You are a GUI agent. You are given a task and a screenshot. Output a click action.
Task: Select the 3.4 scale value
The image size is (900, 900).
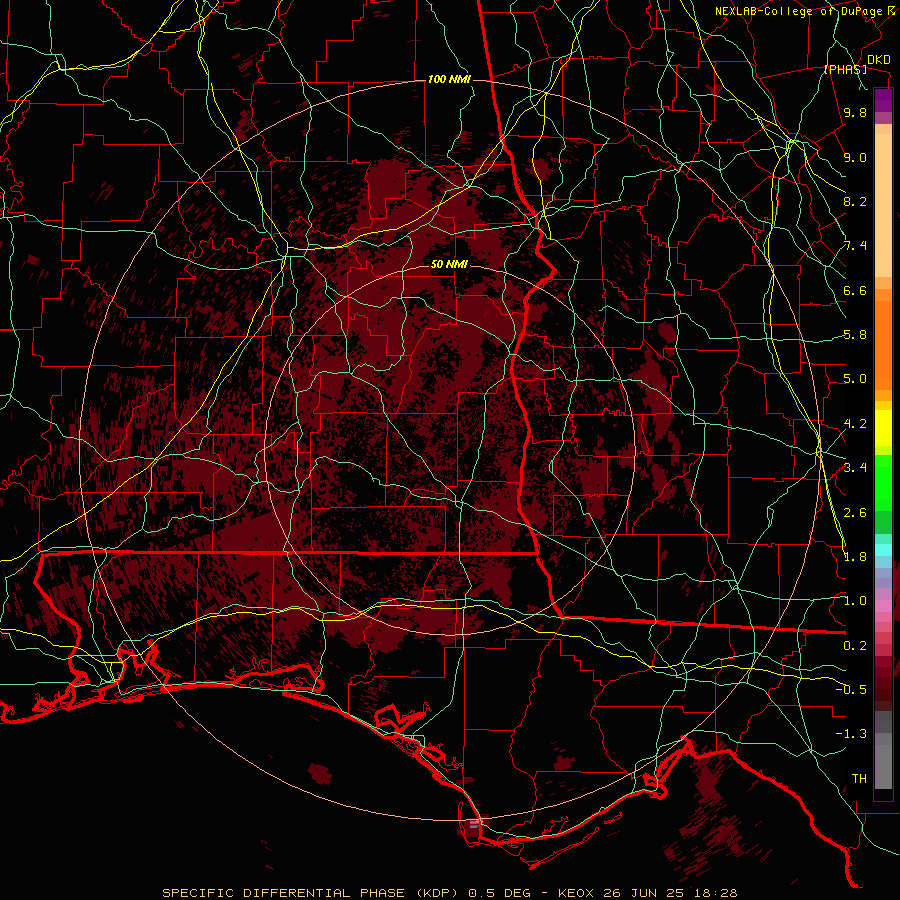855,468
